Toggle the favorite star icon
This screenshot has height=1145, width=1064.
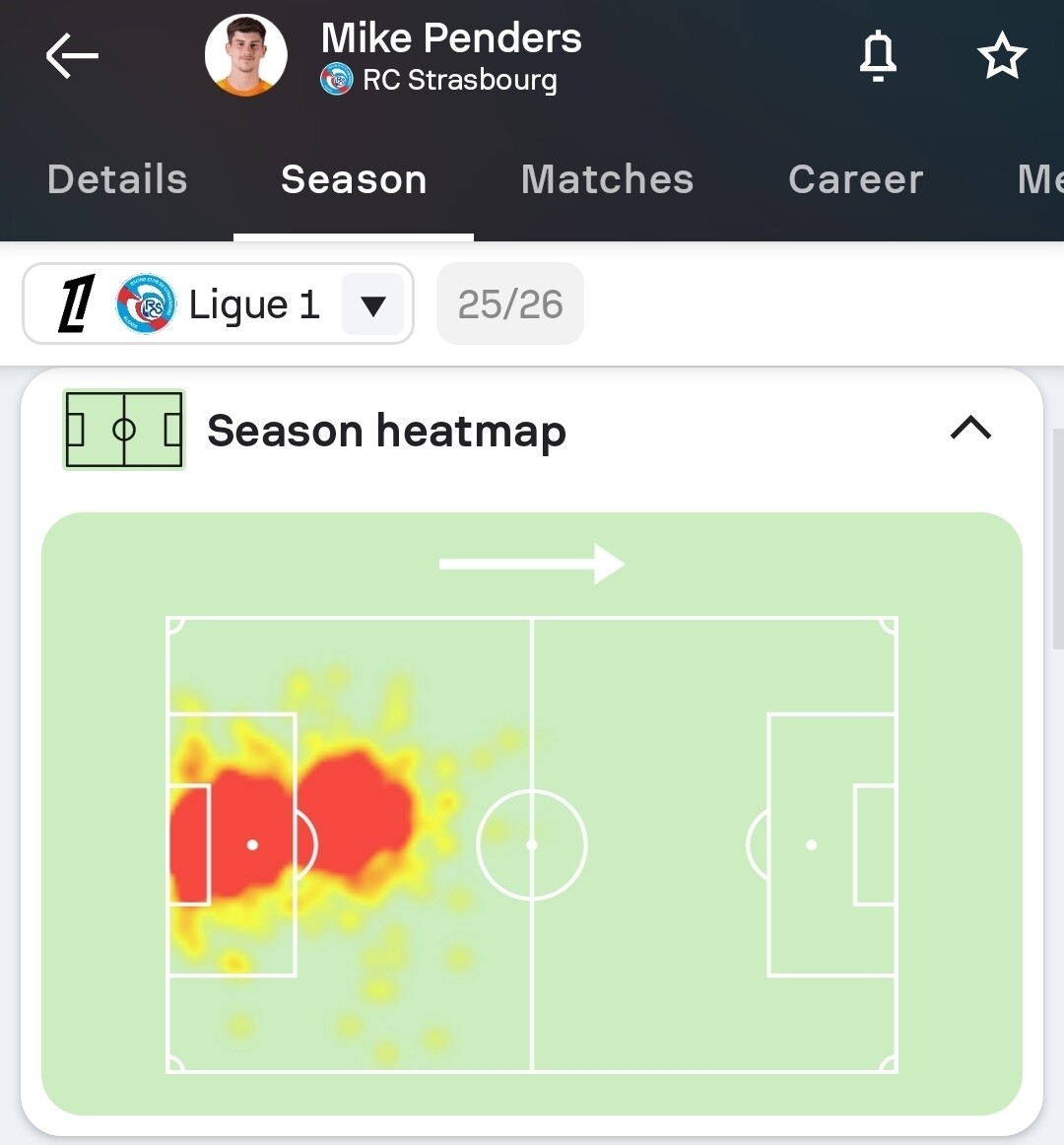[x=1002, y=55]
